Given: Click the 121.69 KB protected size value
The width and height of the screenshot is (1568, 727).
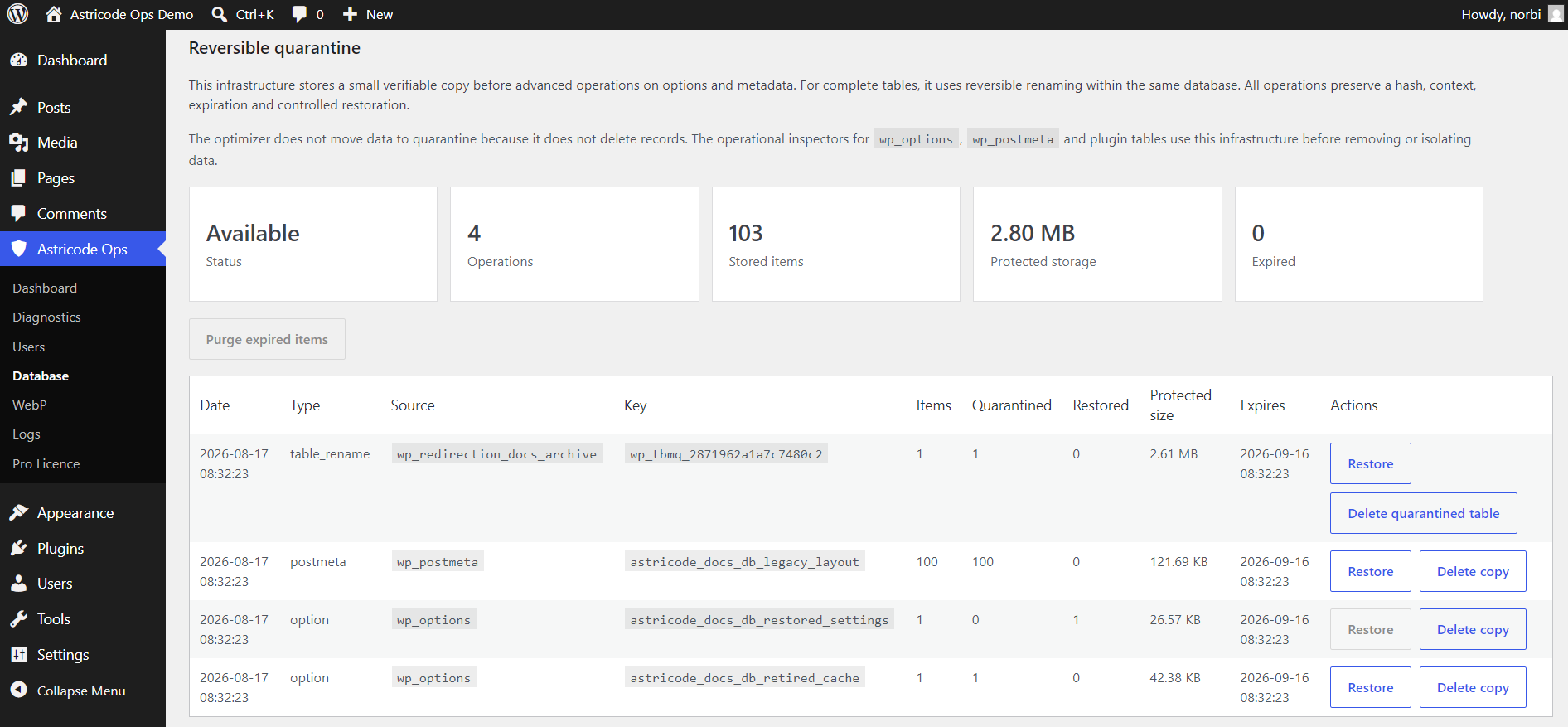Looking at the screenshot, I should point(1178,561).
